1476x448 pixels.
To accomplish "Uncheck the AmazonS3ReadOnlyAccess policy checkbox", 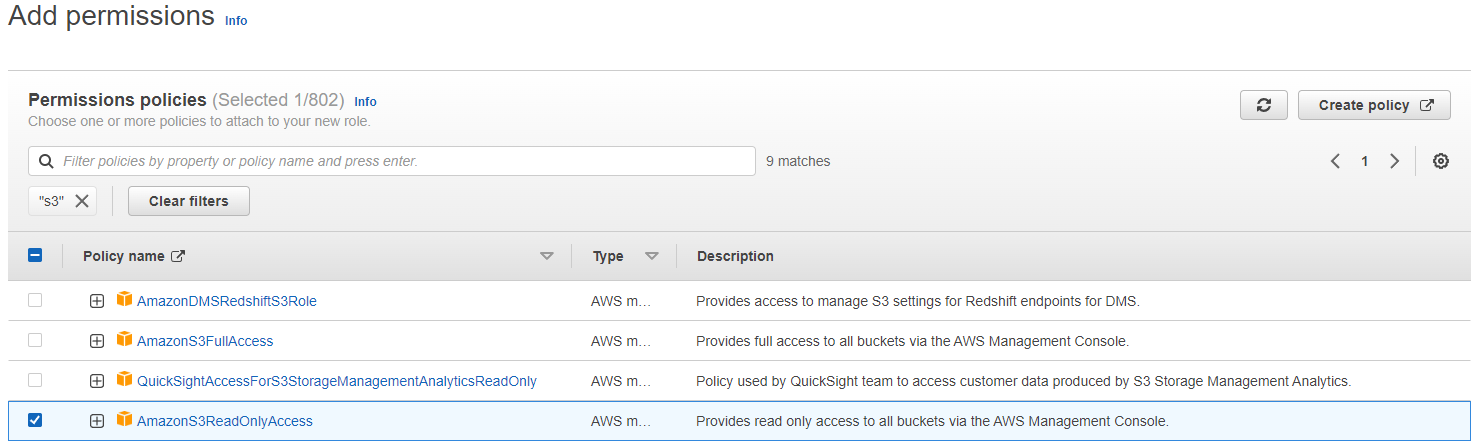I will 35,420.
